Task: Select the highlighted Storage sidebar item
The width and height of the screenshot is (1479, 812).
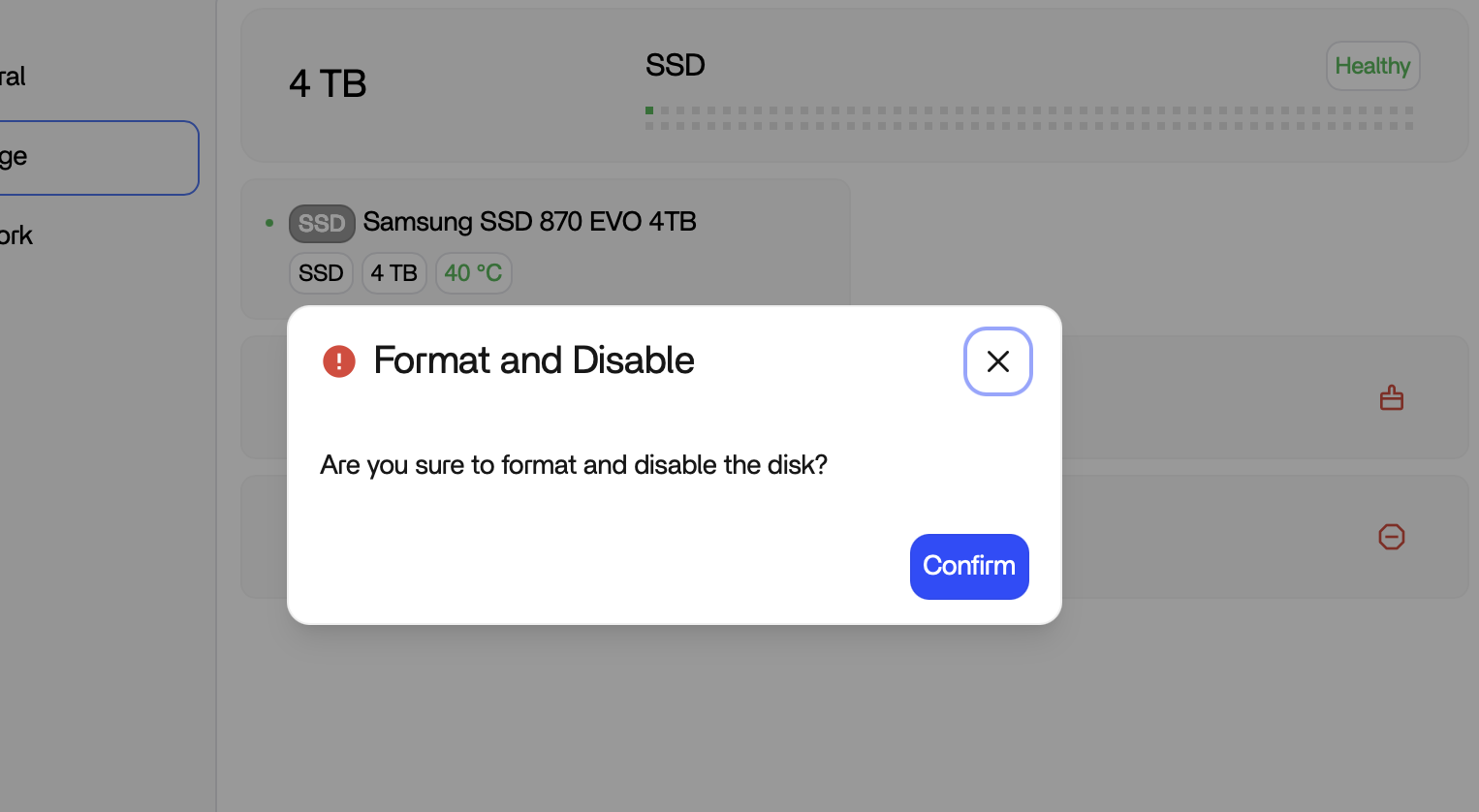Action: [97, 157]
